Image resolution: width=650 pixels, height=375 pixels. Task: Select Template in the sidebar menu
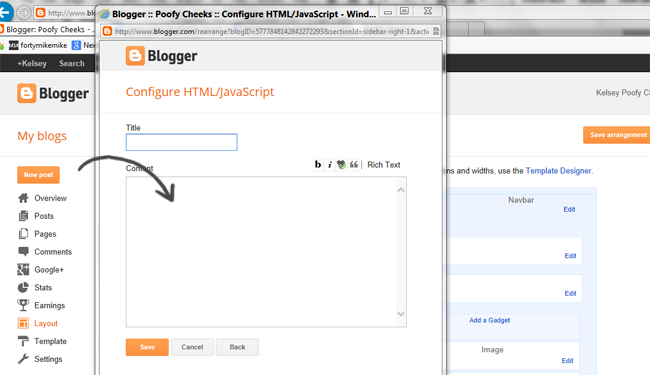(50, 341)
